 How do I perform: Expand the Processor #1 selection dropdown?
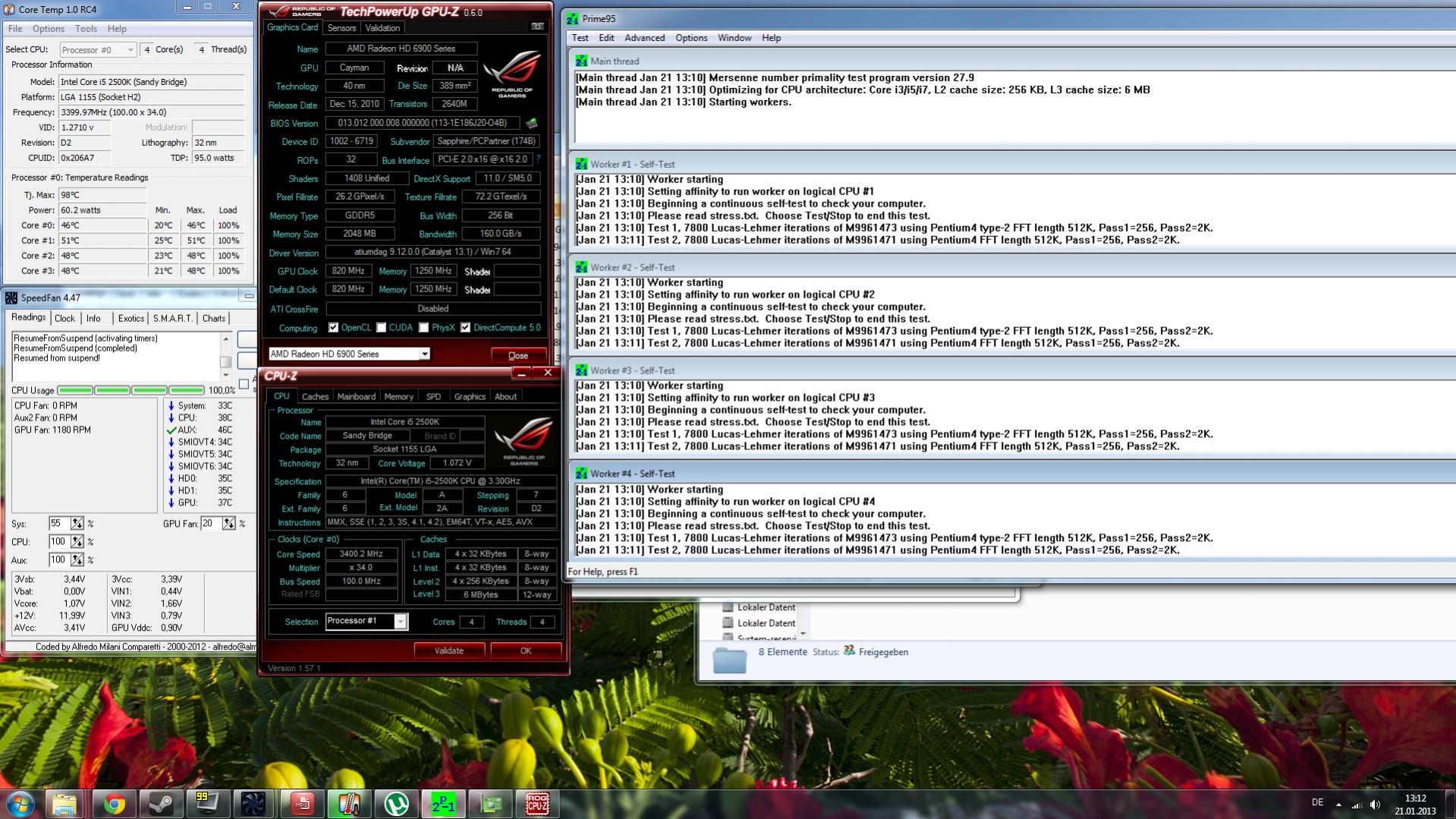click(401, 622)
